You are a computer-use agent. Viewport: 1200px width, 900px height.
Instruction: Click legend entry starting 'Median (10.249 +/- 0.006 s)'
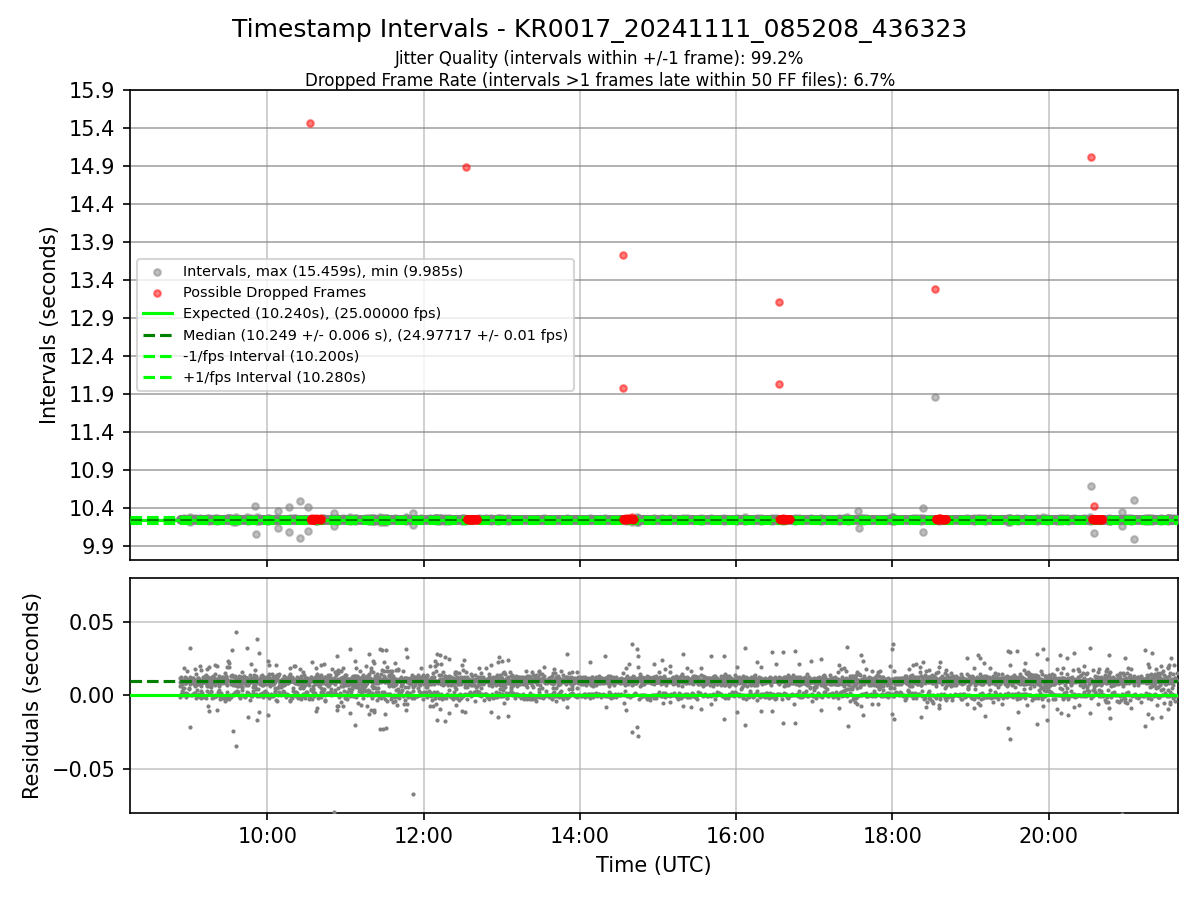[375, 335]
